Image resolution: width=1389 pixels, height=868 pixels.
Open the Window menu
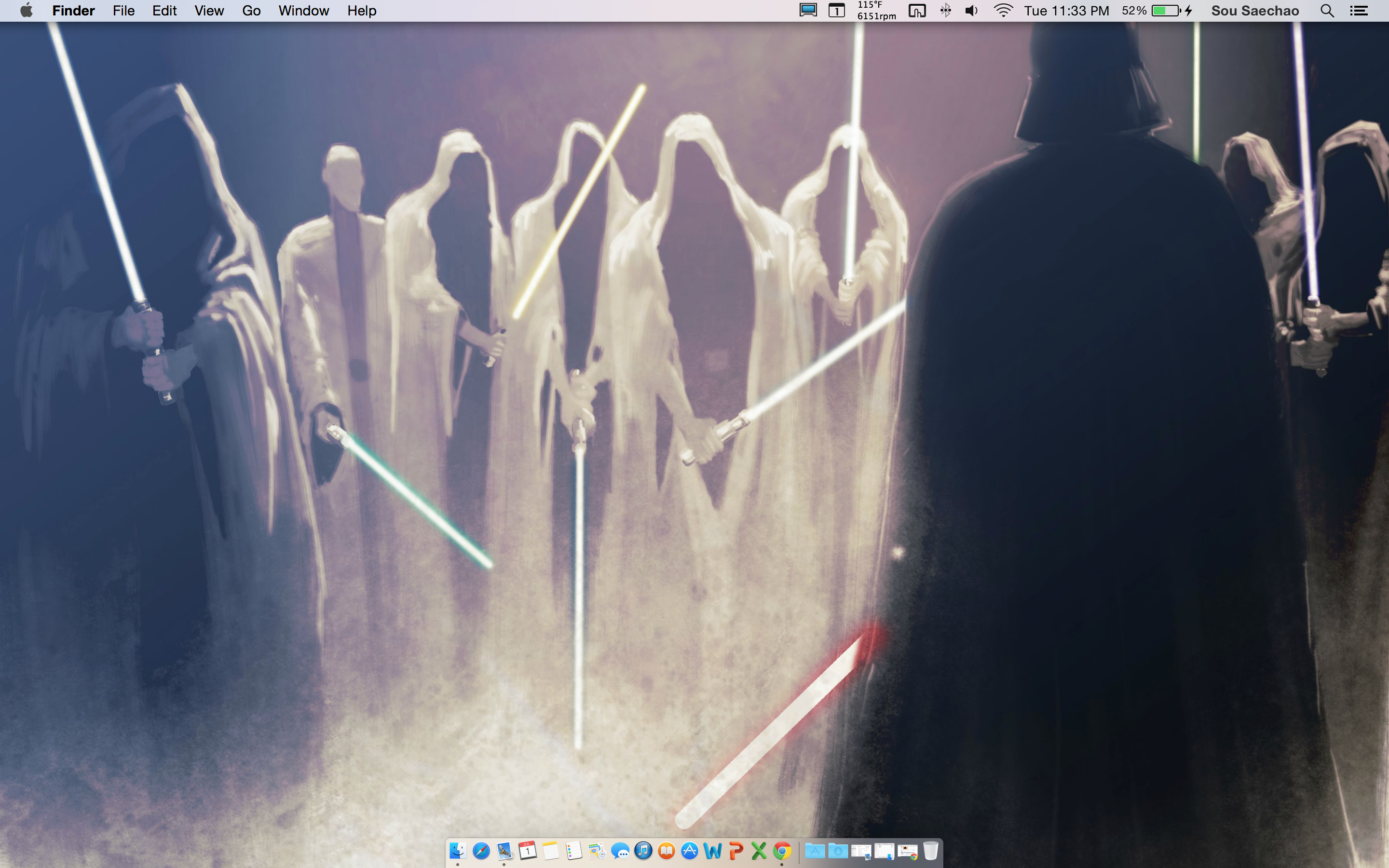point(303,11)
